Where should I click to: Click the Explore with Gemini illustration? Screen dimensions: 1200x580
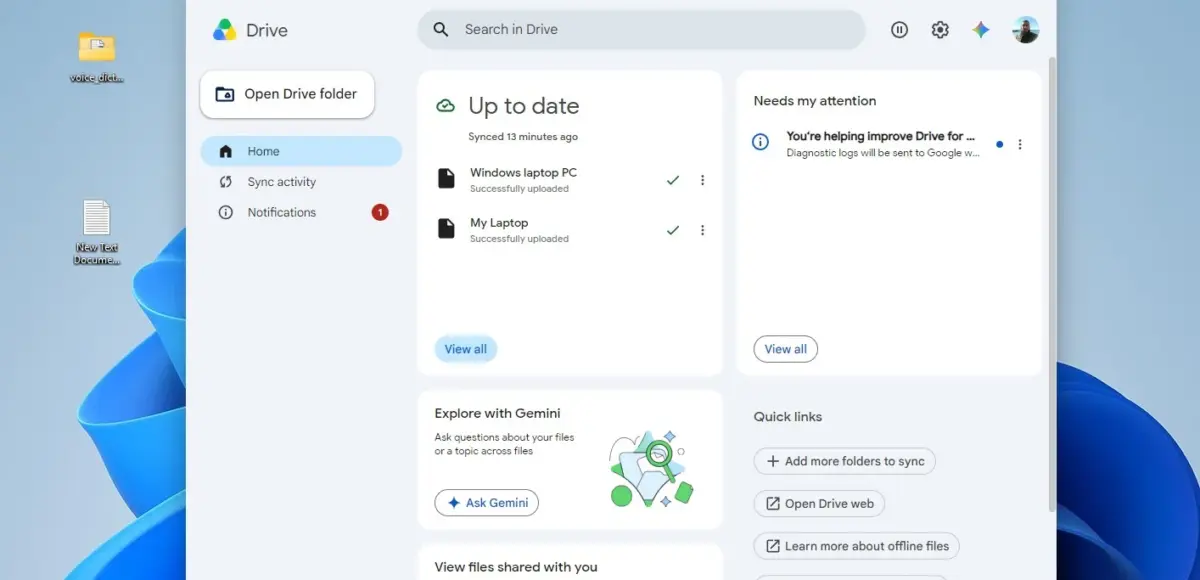(651, 468)
